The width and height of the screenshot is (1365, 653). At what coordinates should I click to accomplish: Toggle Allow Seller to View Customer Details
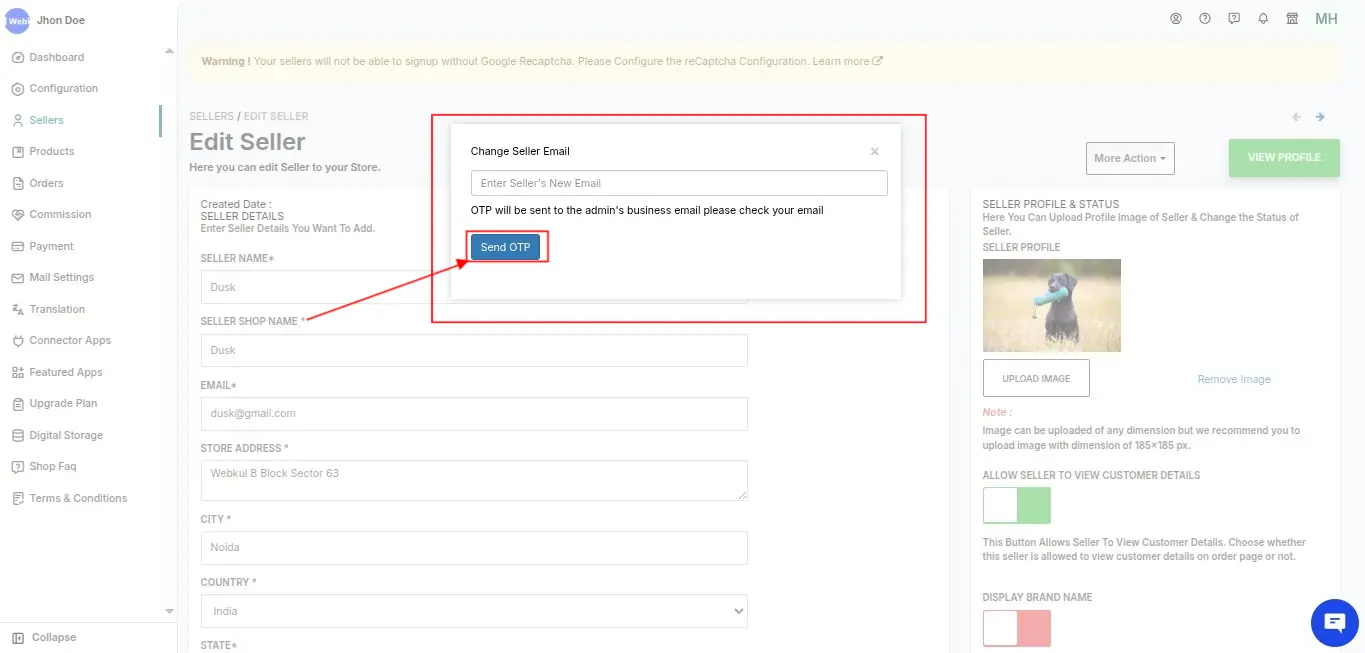[1017, 505]
